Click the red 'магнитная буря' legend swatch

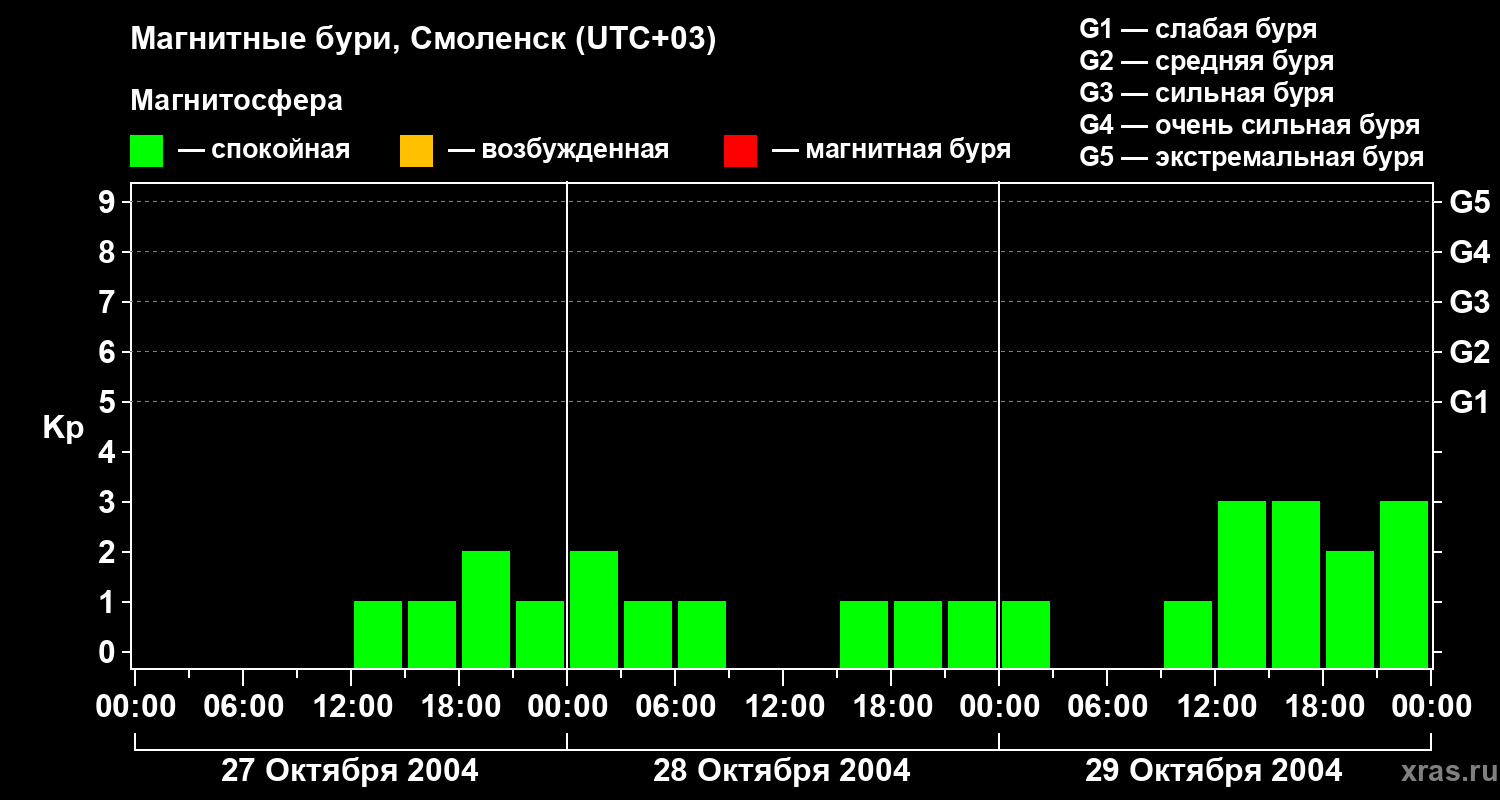740,151
